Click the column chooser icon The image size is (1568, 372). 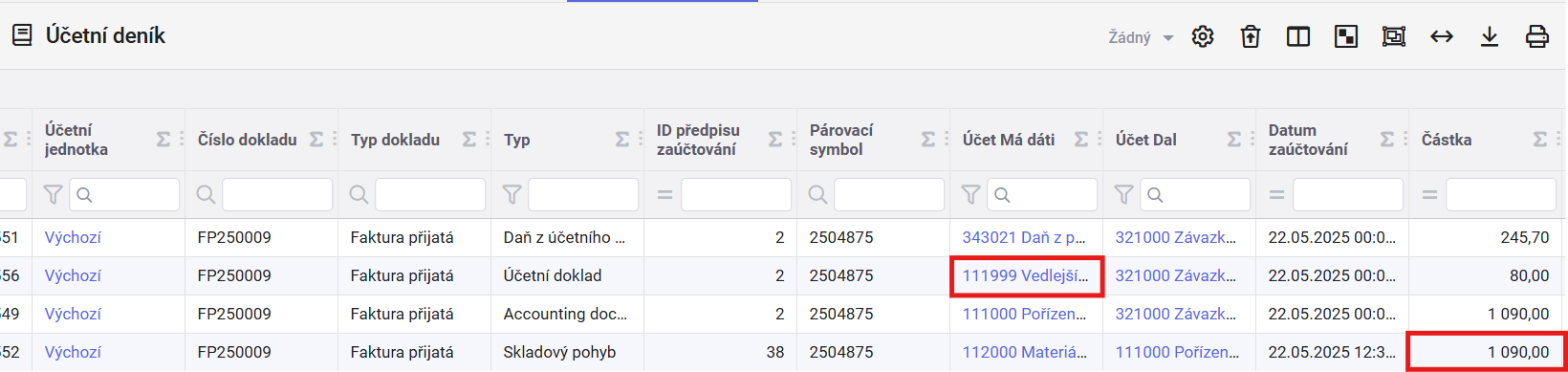pos(1298,37)
